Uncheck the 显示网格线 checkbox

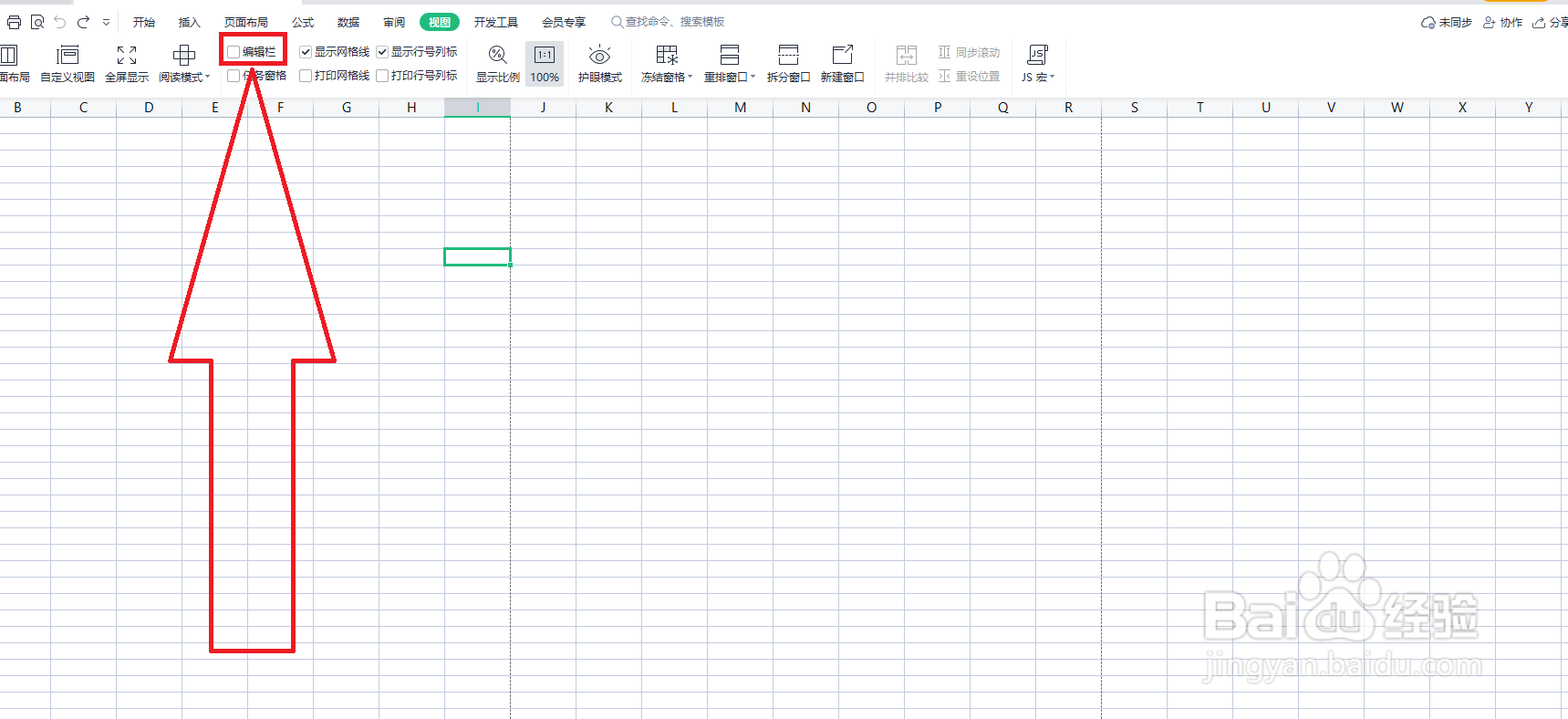(x=306, y=52)
